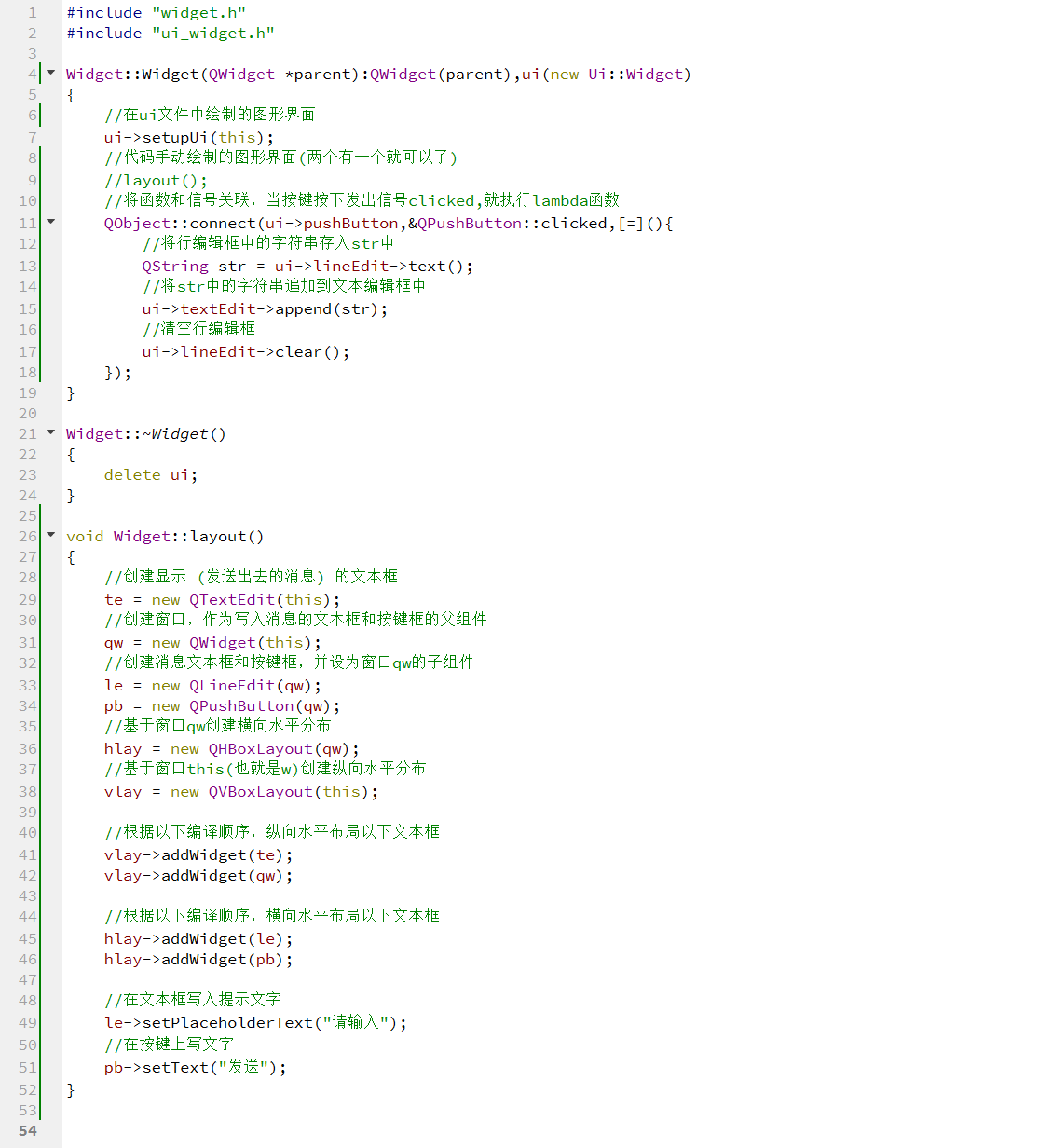Click the Ui::Widget text on line 4
Image resolution: width=1038 pixels, height=1148 pixels.
point(636,74)
